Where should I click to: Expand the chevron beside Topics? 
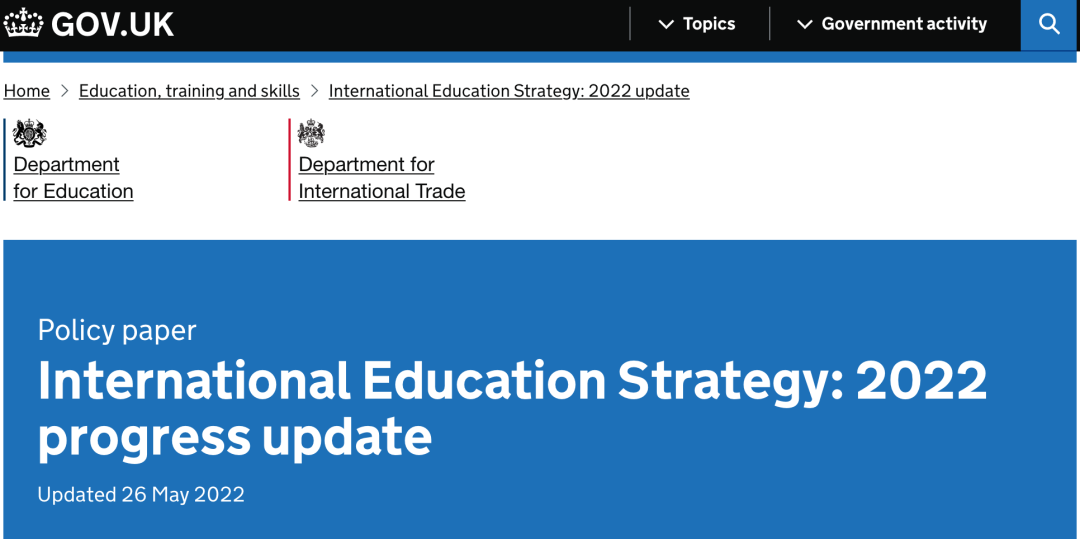666,24
